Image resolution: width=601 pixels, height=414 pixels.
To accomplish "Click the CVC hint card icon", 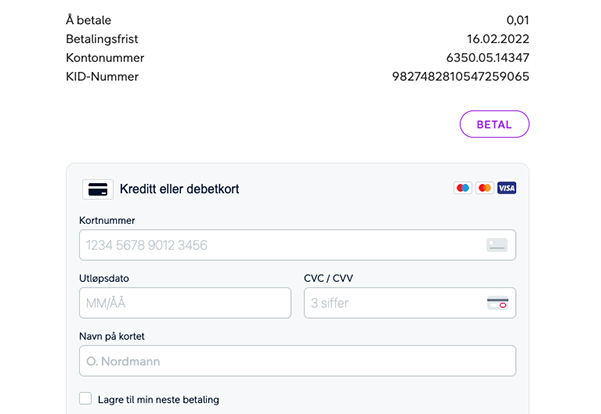I will (498, 303).
